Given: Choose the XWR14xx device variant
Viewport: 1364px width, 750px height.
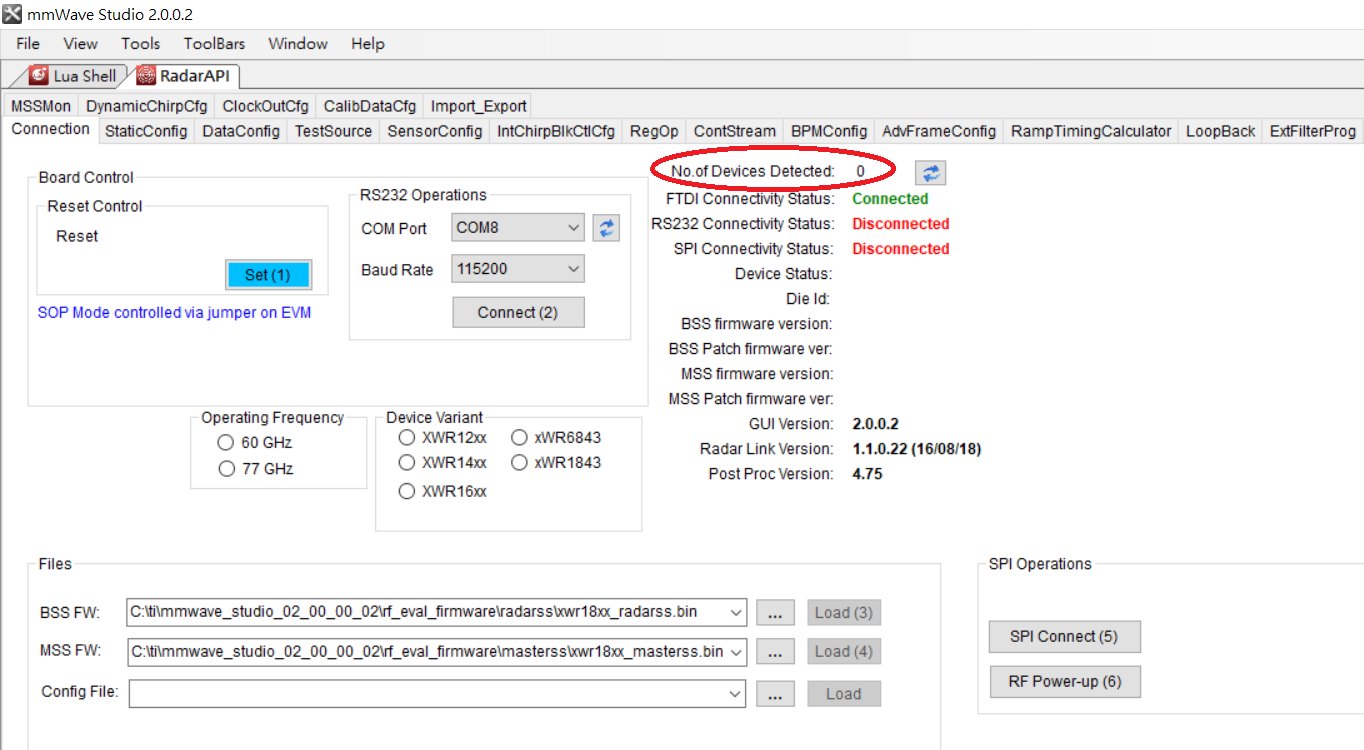Looking at the screenshot, I should click(406, 463).
